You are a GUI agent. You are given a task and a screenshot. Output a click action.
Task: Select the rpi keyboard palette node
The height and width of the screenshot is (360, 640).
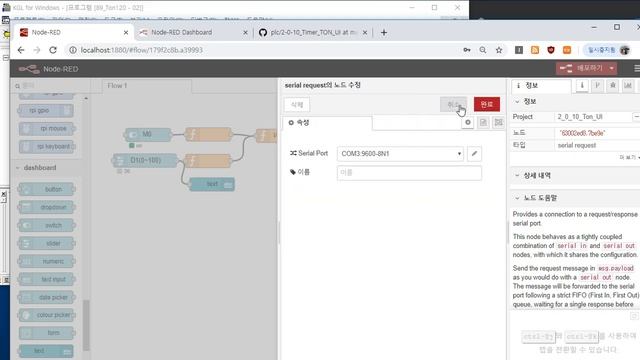click(x=47, y=147)
